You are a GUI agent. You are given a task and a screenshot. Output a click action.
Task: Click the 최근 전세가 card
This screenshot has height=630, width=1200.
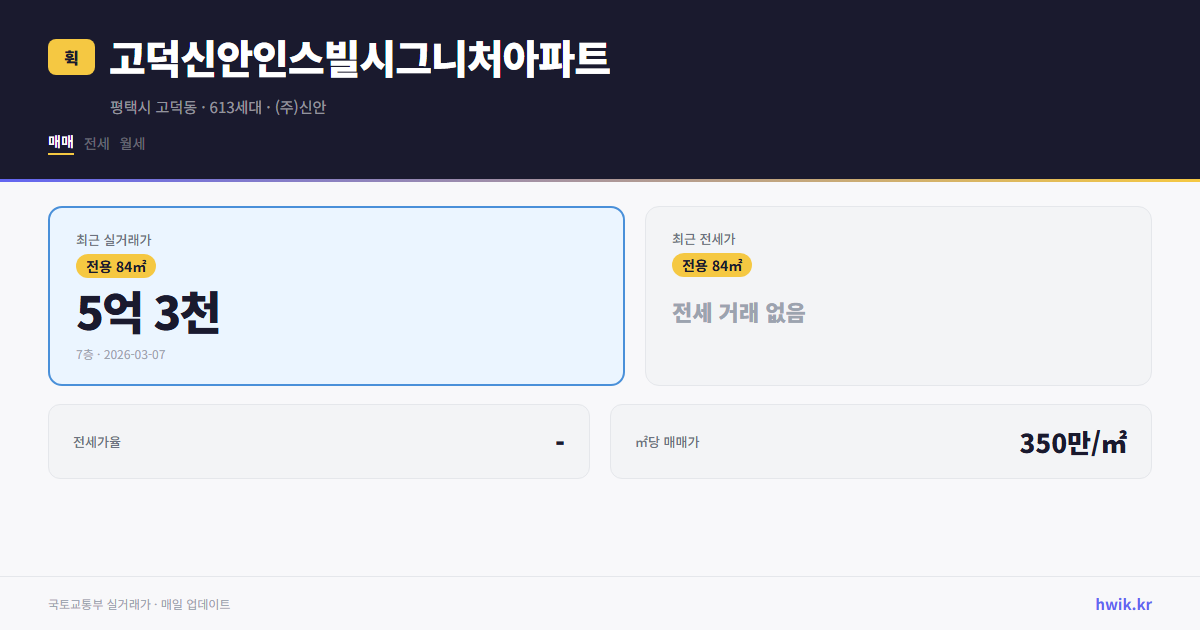coord(898,295)
